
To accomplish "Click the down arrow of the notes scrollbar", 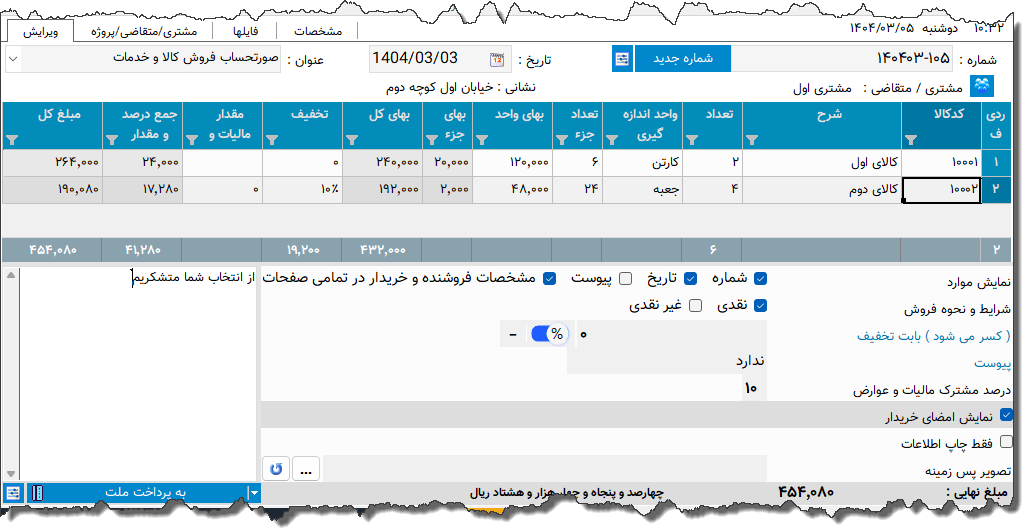I will [x=10, y=474].
